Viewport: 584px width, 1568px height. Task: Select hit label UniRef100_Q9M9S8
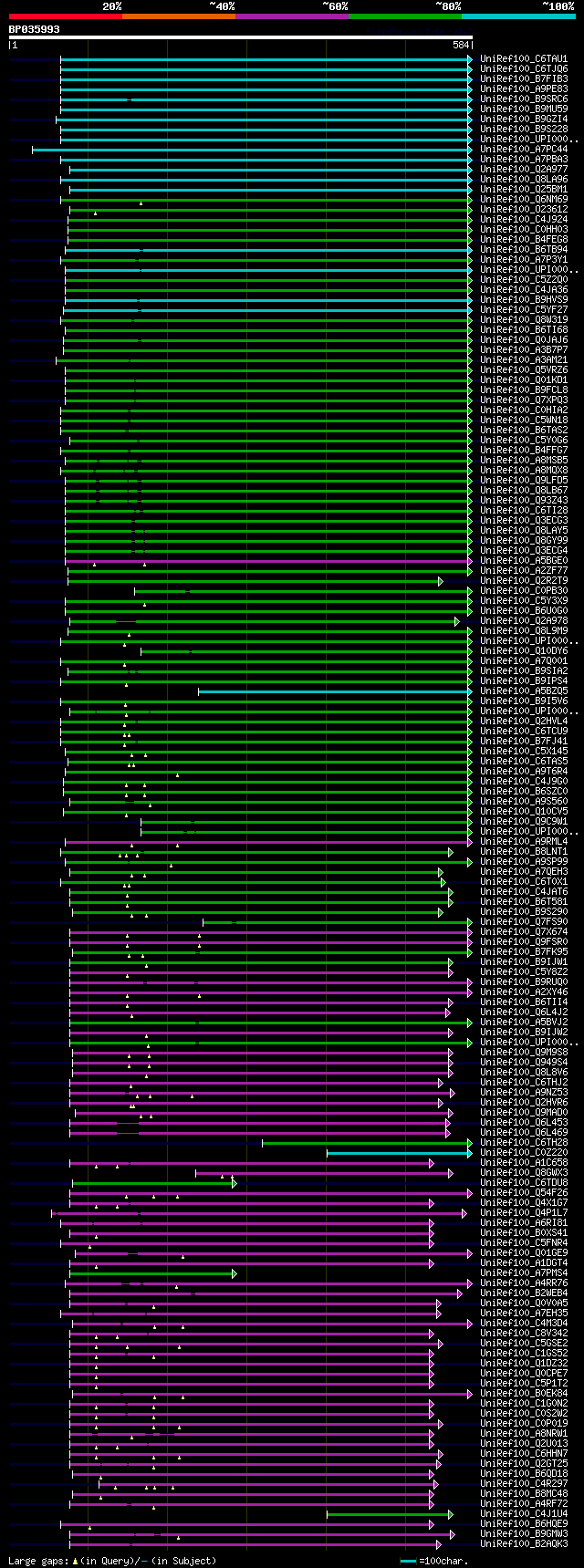[524, 1053]
